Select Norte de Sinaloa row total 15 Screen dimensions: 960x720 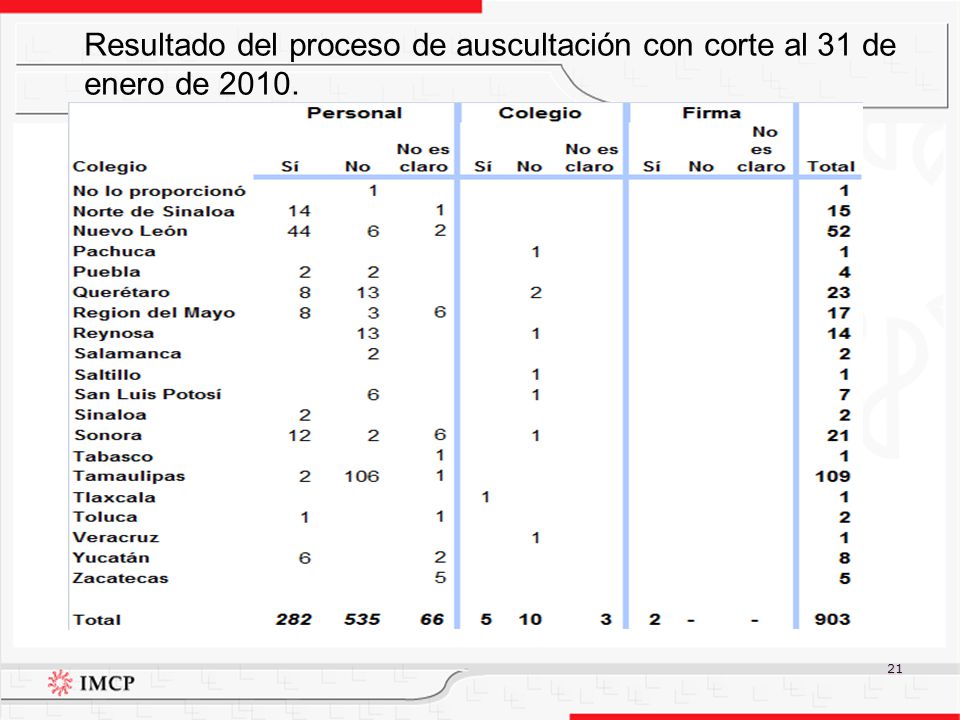[x=839, y=211]
